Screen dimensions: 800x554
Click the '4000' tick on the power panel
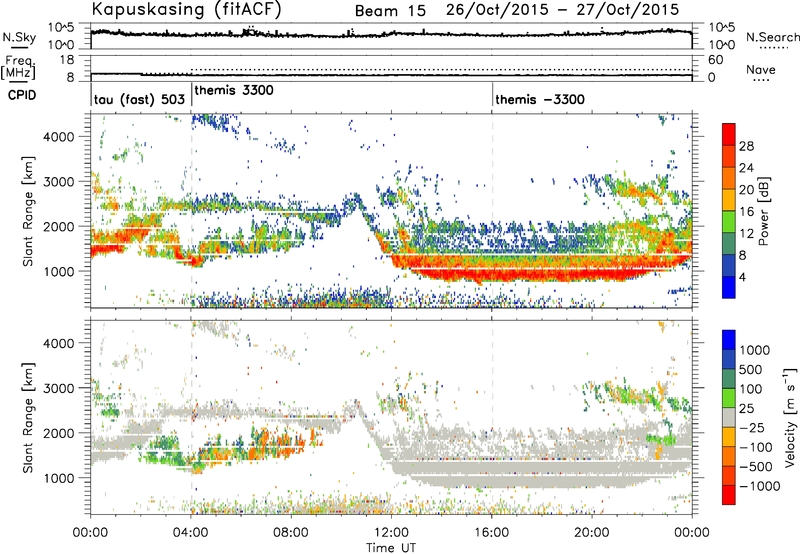pos(59,137)
